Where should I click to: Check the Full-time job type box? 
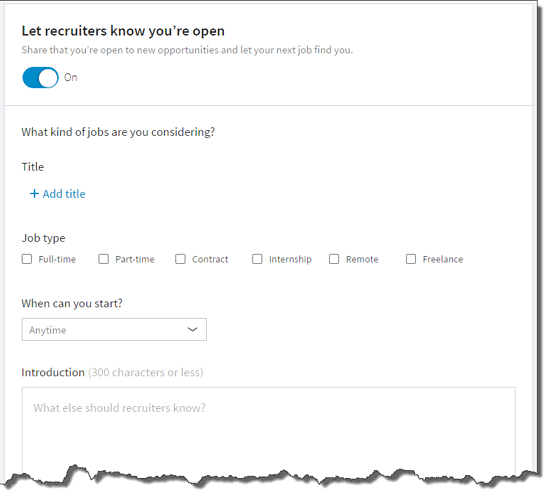pos(27,259)
